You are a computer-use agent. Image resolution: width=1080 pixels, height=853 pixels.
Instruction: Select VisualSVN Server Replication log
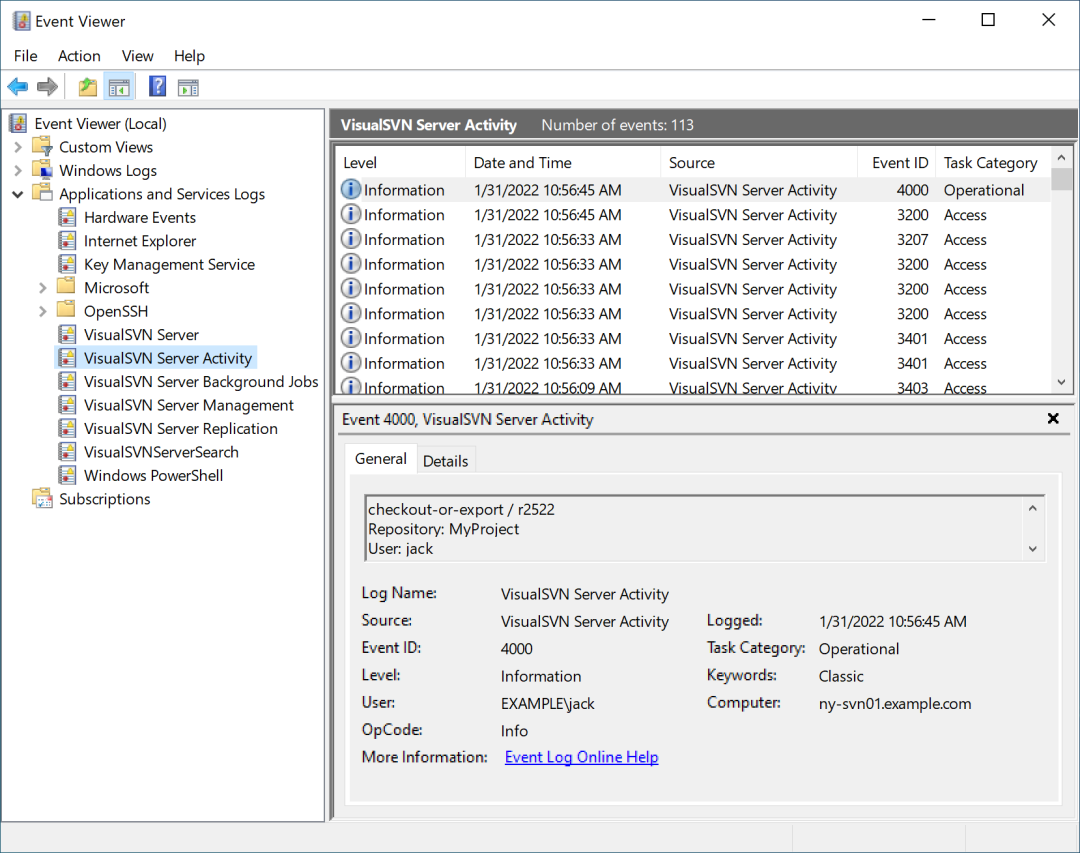[x=180, y=429]
